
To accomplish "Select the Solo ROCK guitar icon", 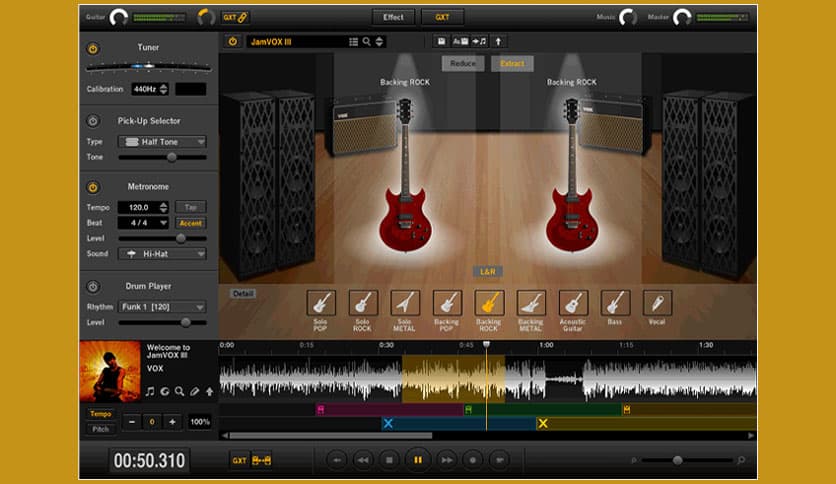I will tap(363, 303).
